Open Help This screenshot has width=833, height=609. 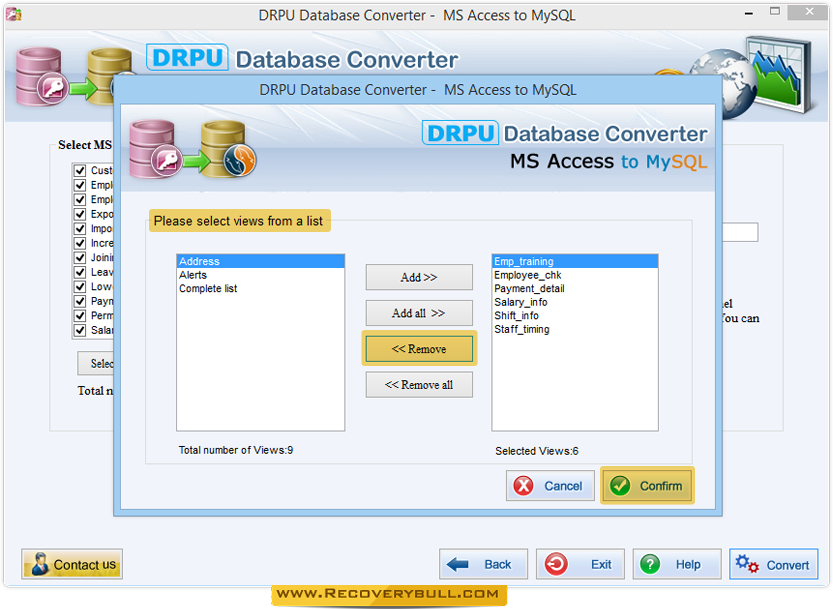pyautogui.click(x=677, y=564)
